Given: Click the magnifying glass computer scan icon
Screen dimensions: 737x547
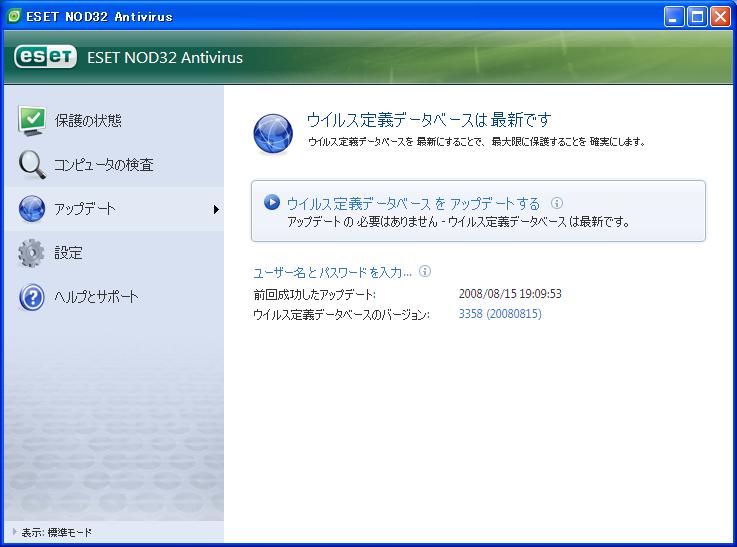Looking at the screenshot, I should pos(32,164).
